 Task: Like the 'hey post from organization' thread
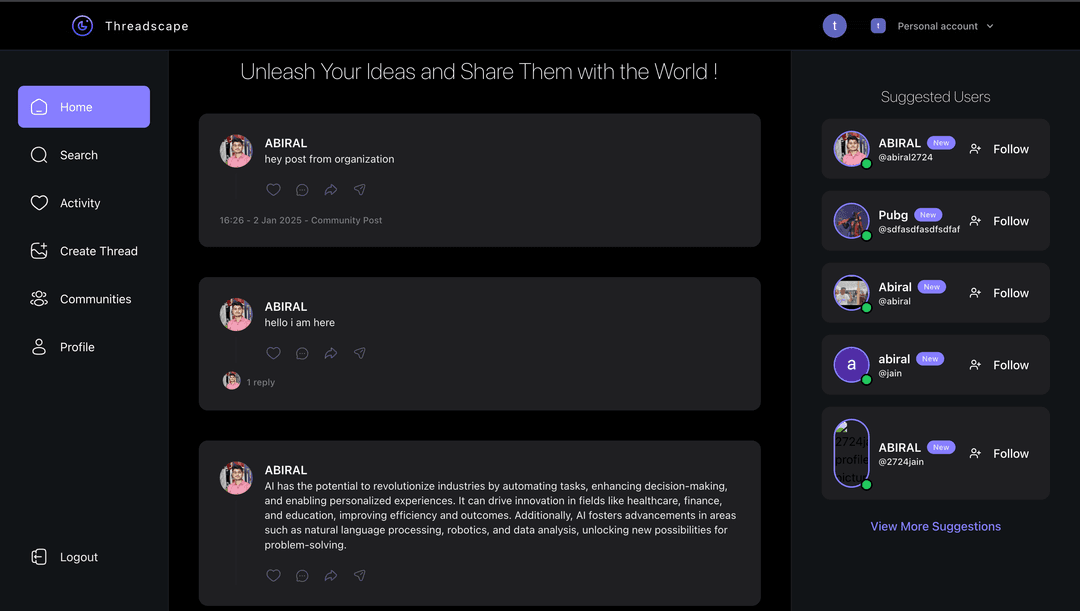point(273,190)
